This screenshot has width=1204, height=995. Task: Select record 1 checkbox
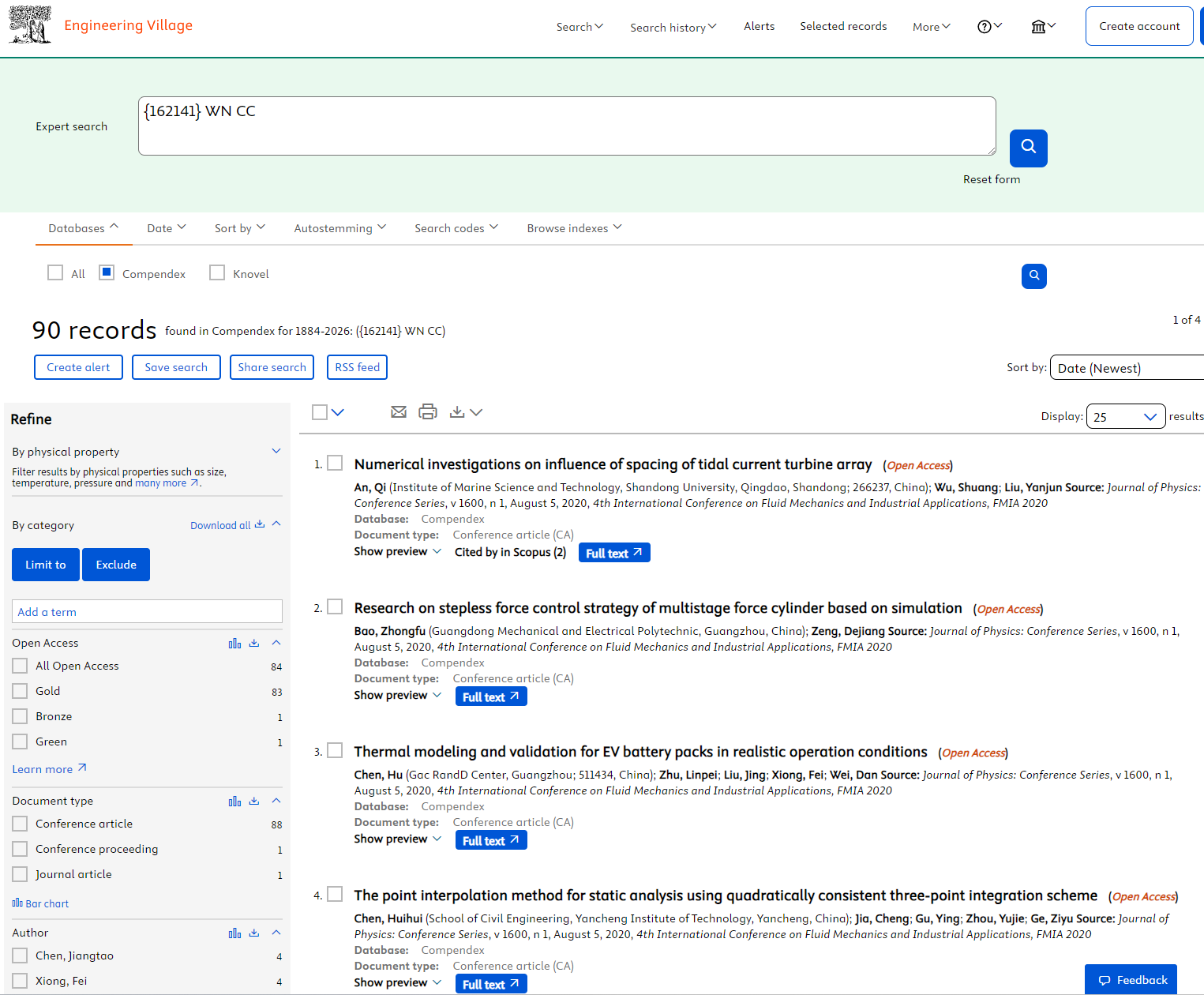tap(335, 463)
